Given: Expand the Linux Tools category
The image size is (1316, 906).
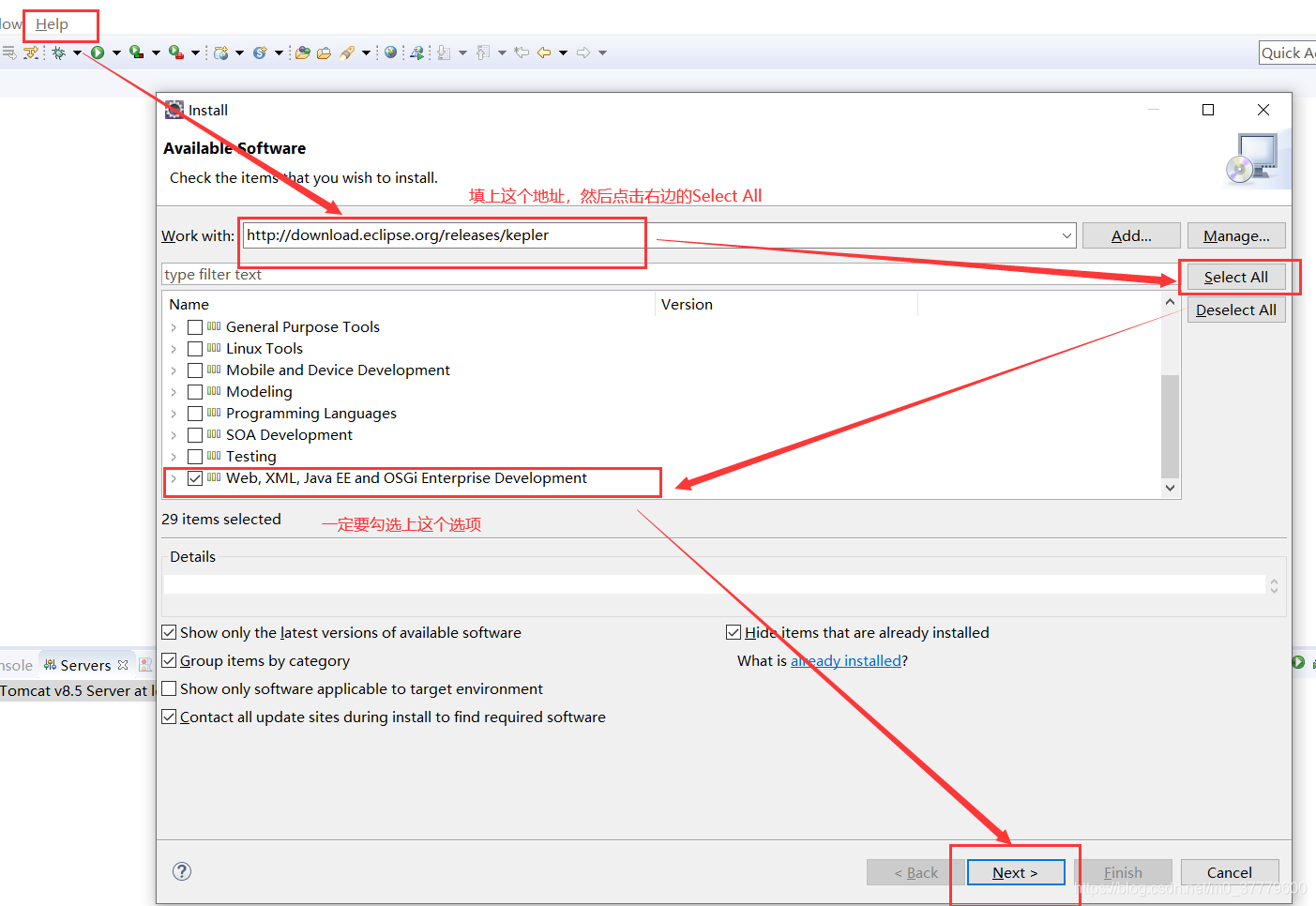Looking at the screenshot, I should pos(174,349).
